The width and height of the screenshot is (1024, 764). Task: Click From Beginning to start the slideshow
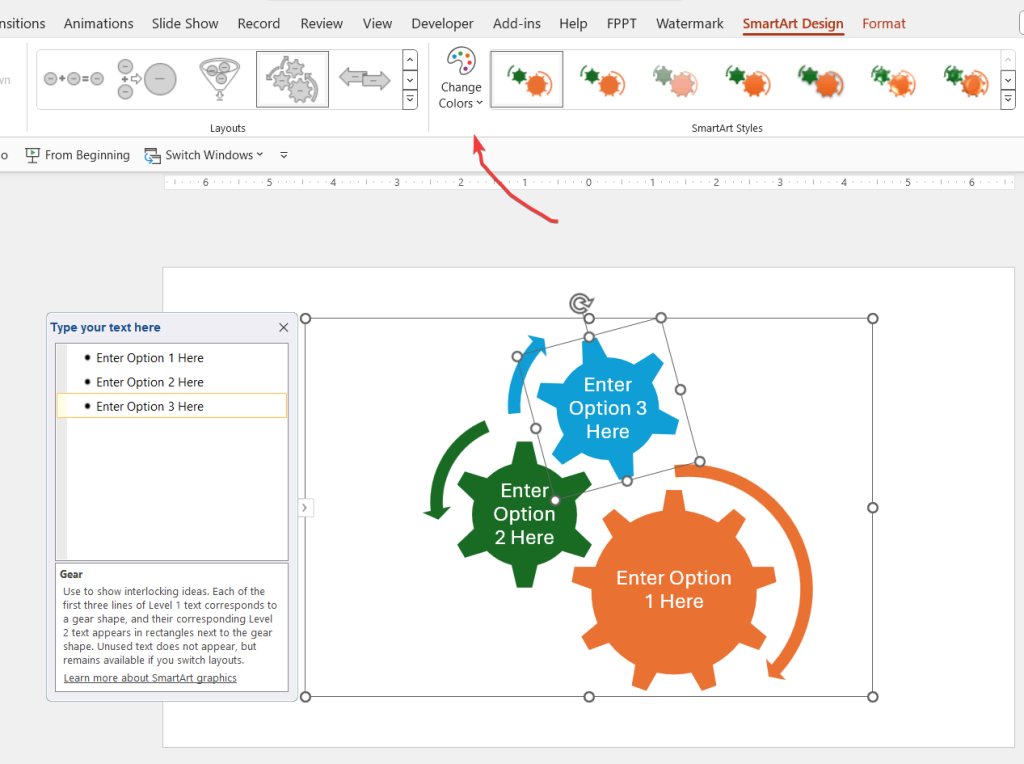77,155
